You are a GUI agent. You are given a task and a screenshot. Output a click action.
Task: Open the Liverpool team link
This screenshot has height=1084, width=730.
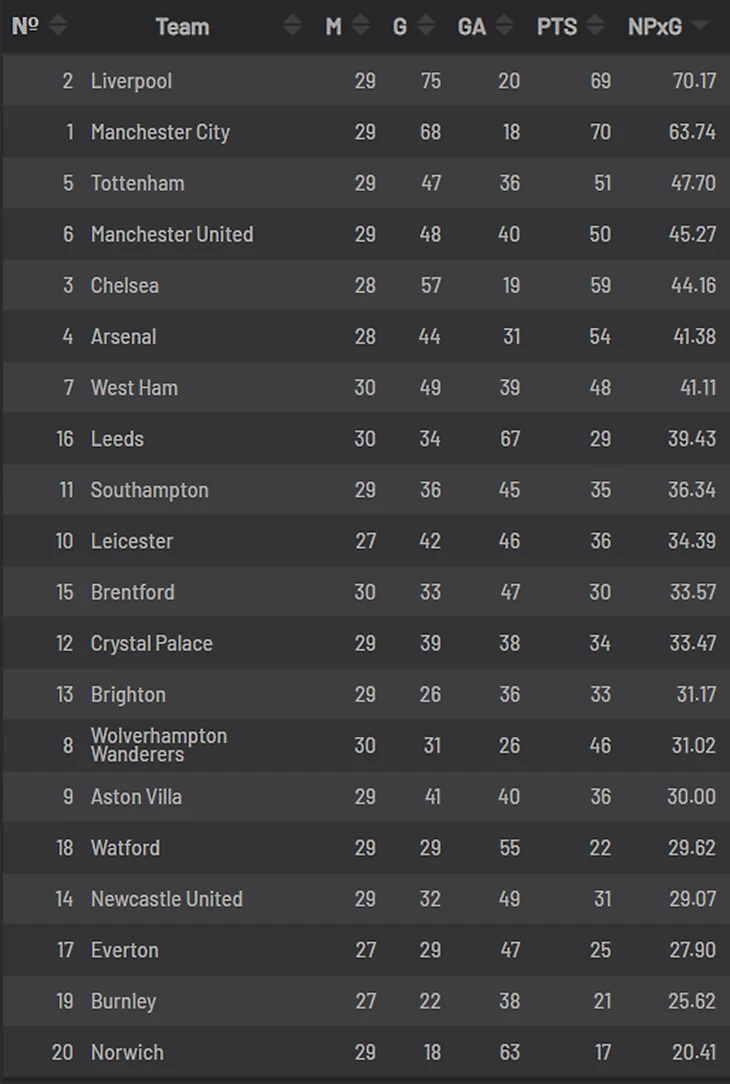pos(131,81)
